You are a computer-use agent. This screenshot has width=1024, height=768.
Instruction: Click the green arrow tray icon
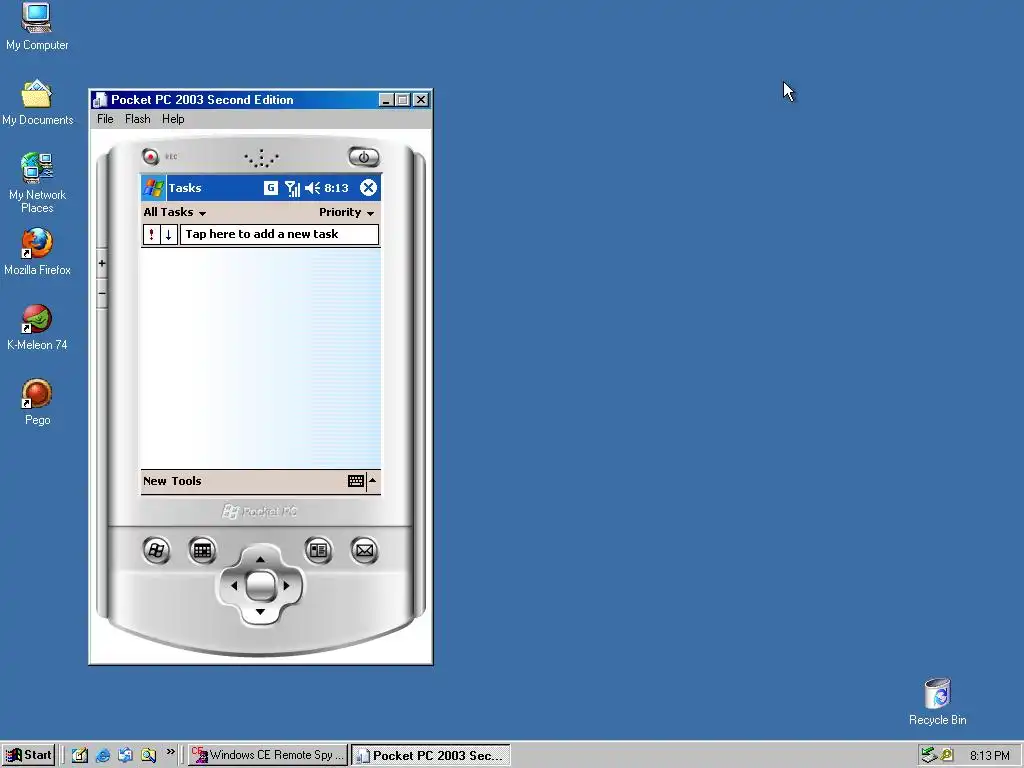(929, 755)
